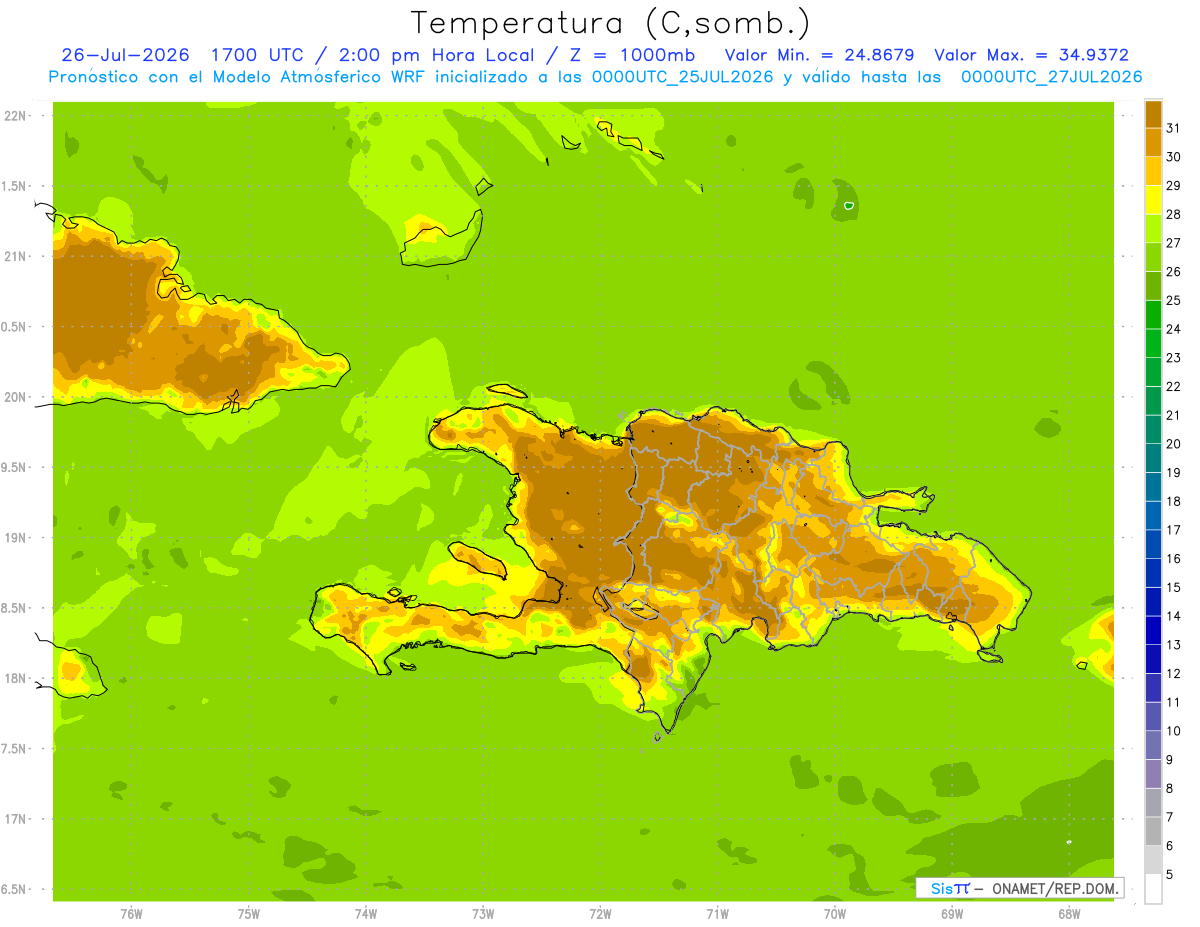
Task: Click the swatch between 25 and 26
Action: tap(1153, 286)
